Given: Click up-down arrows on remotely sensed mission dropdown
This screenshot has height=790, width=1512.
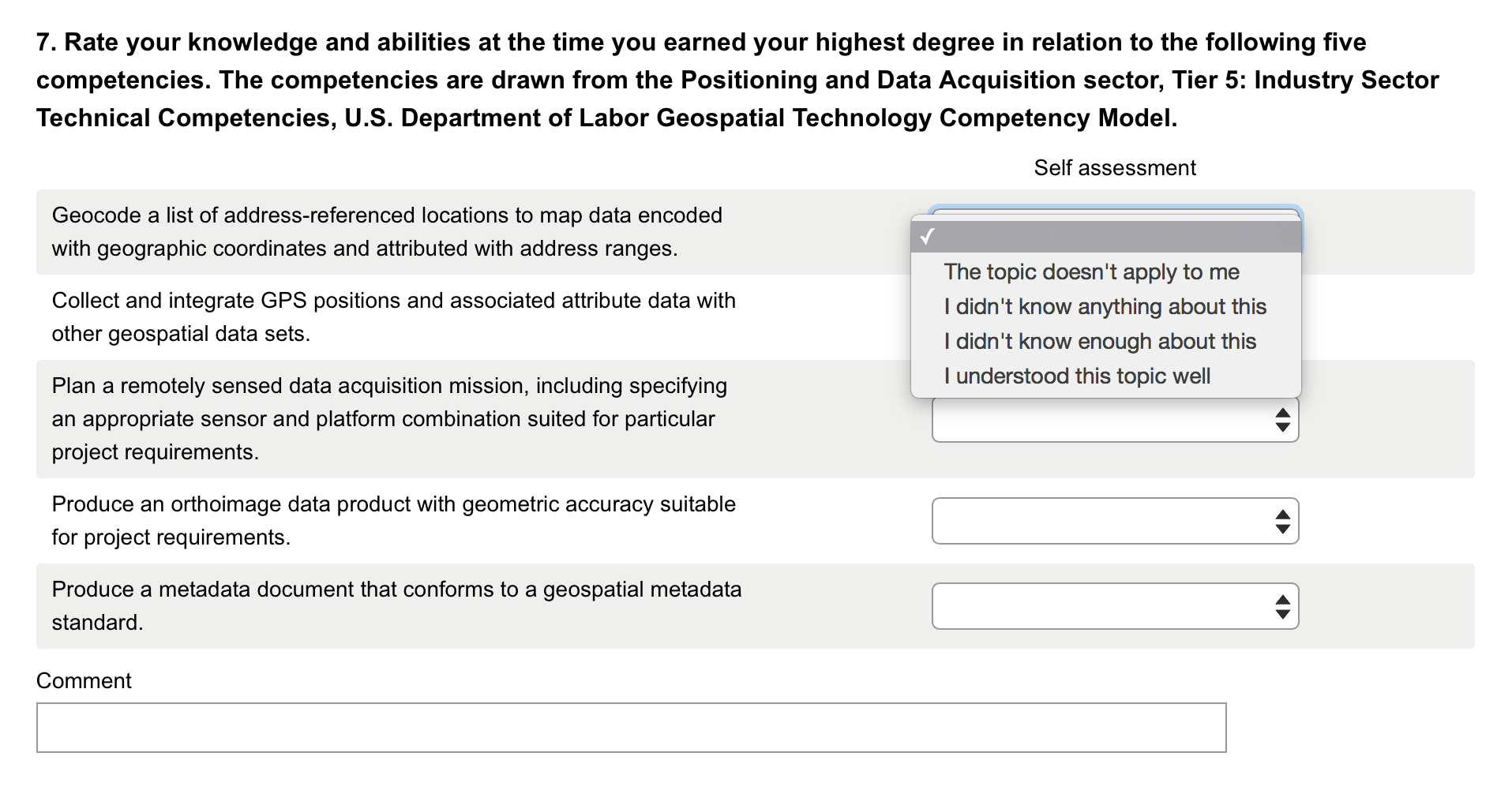Looking at the screenshot, I should 1282,420.
